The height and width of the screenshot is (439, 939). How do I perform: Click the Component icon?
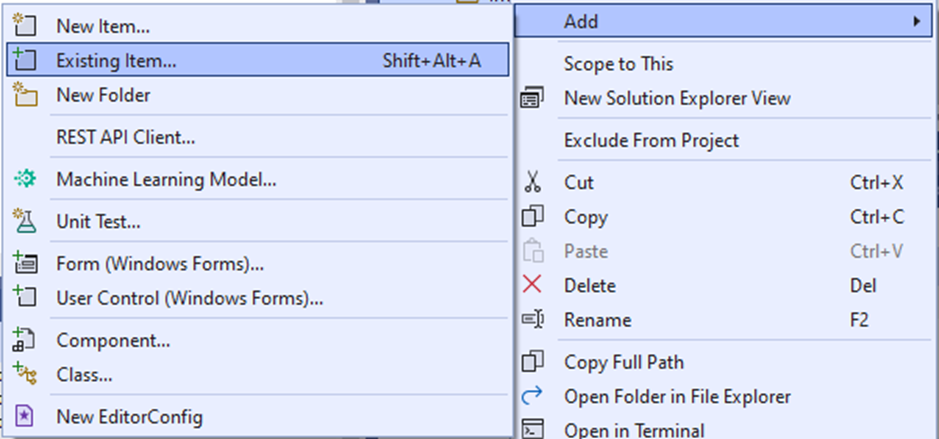pyautogui.click(x=24, y=340)
